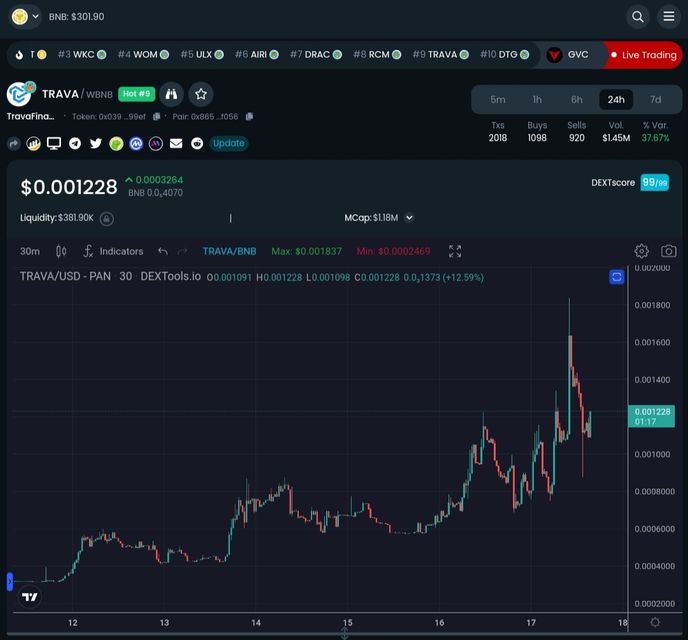Open the chart-bars explorer icon
Image resolution: width=688 pixels, height=640 pixels.
tap(33, 143)
